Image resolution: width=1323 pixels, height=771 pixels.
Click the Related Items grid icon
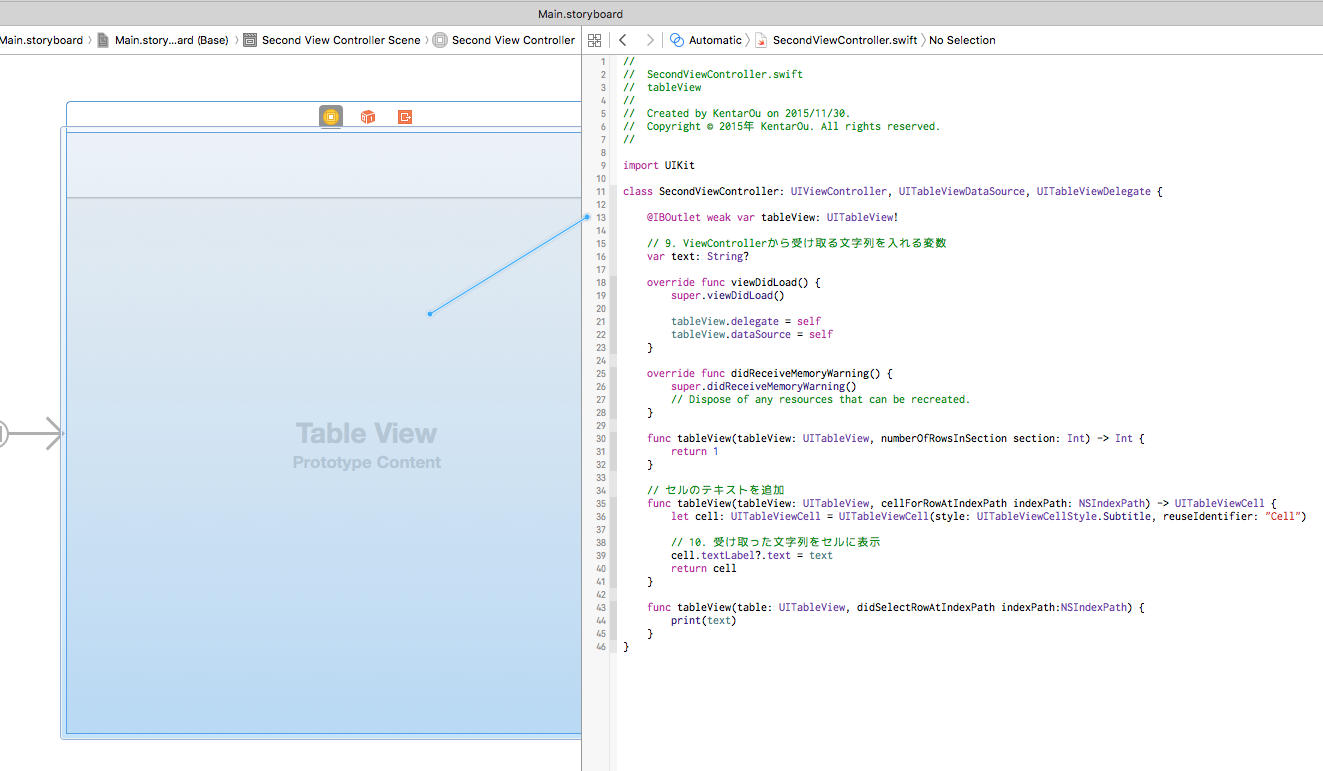[594, 39]
